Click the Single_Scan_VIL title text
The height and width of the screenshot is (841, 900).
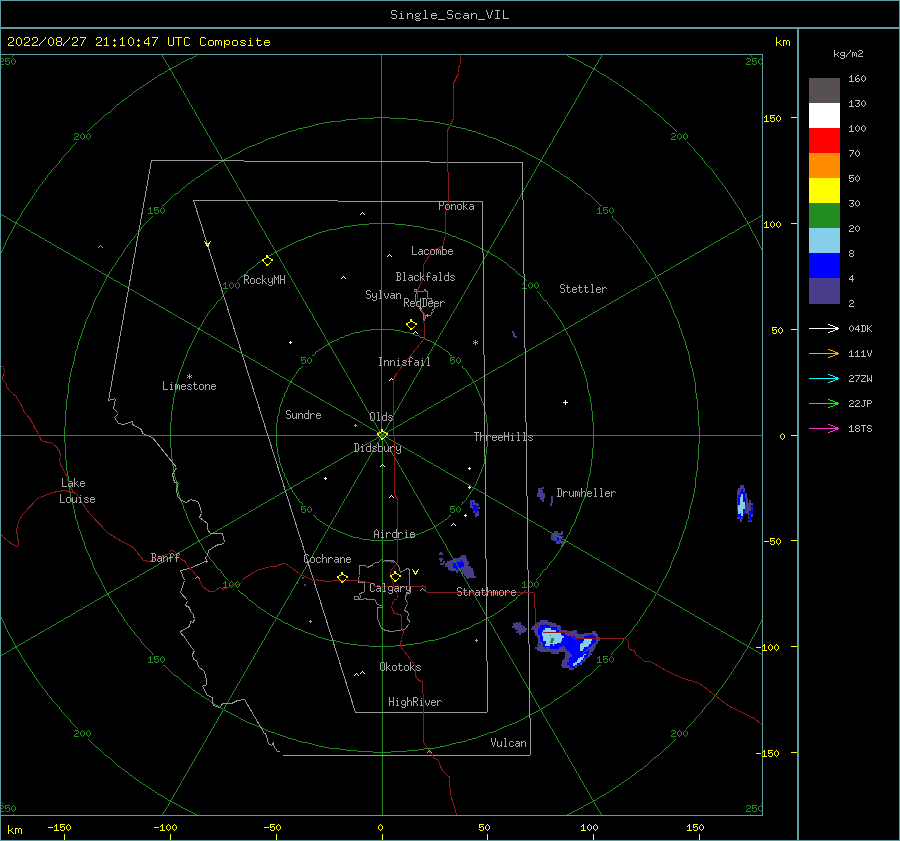449,15
